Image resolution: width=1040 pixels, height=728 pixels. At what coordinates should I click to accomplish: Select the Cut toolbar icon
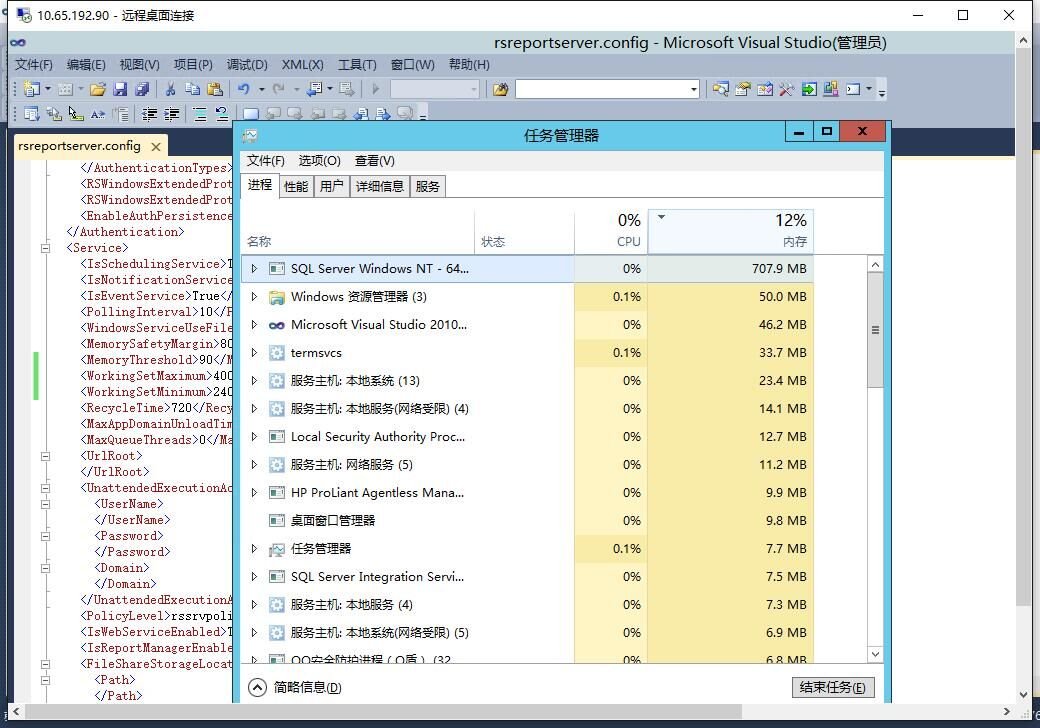[170, 88]
